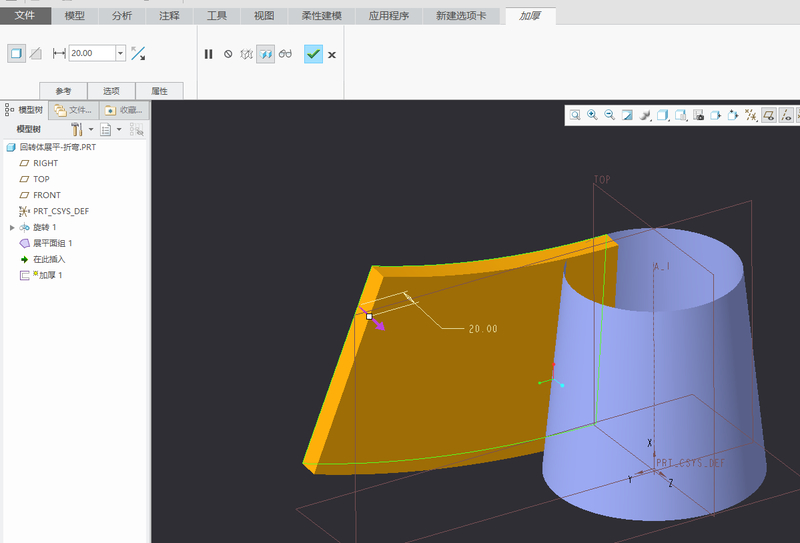Image resolution: width=800 pixels, height=543 pixels.
Task: Switch to the 工具 ribbon tab
Action: tap(216, 16)
